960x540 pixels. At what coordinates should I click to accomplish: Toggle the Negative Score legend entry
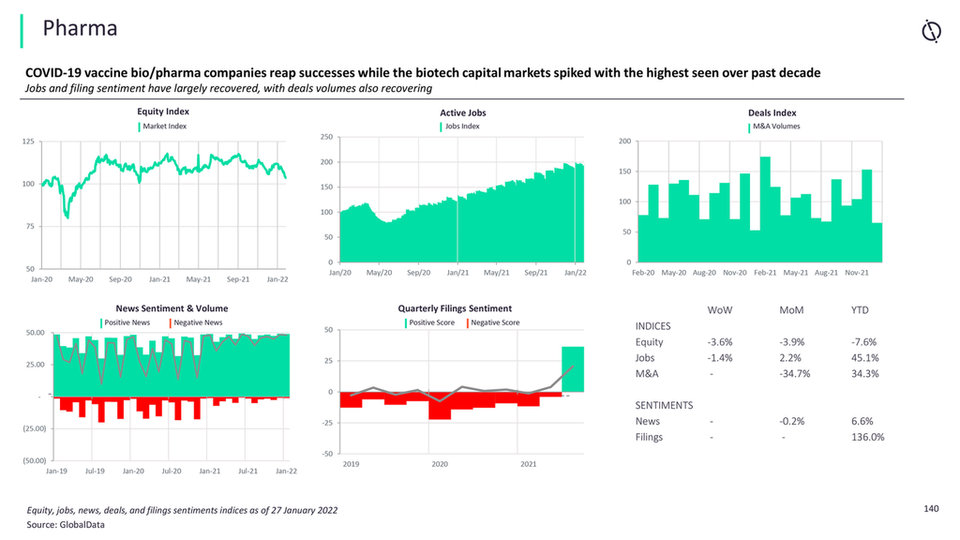493,323
